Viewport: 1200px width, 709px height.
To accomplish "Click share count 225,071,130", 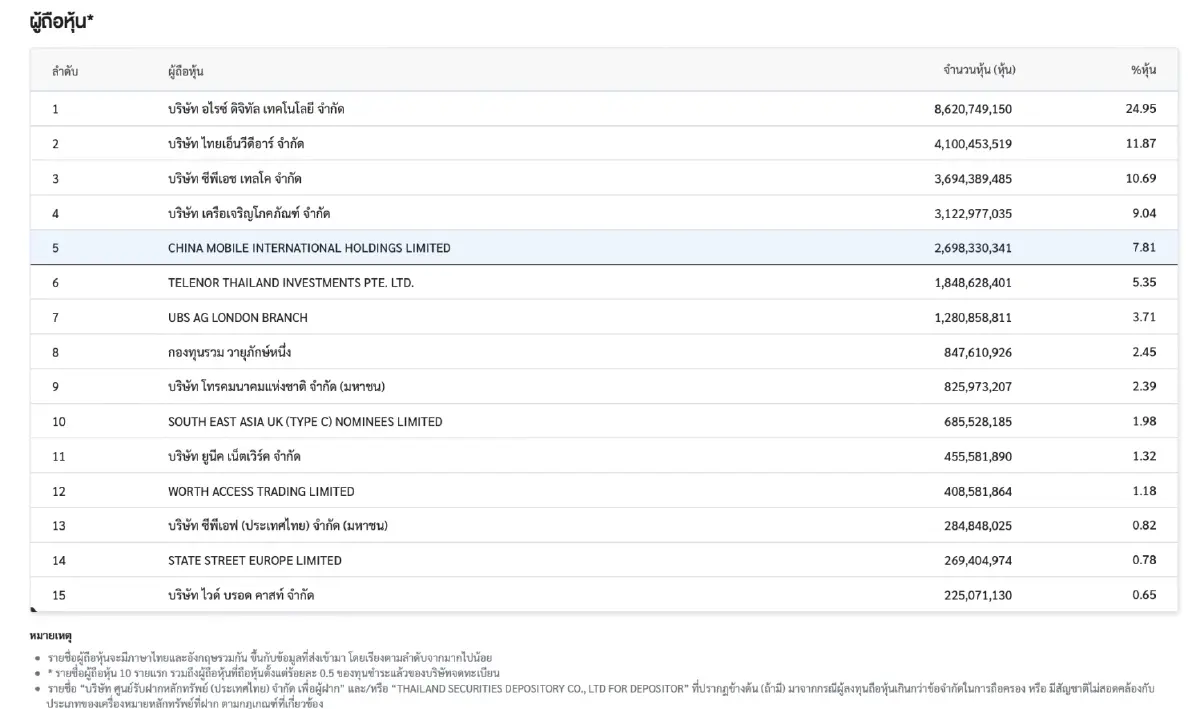I will (x=978, y=596).
